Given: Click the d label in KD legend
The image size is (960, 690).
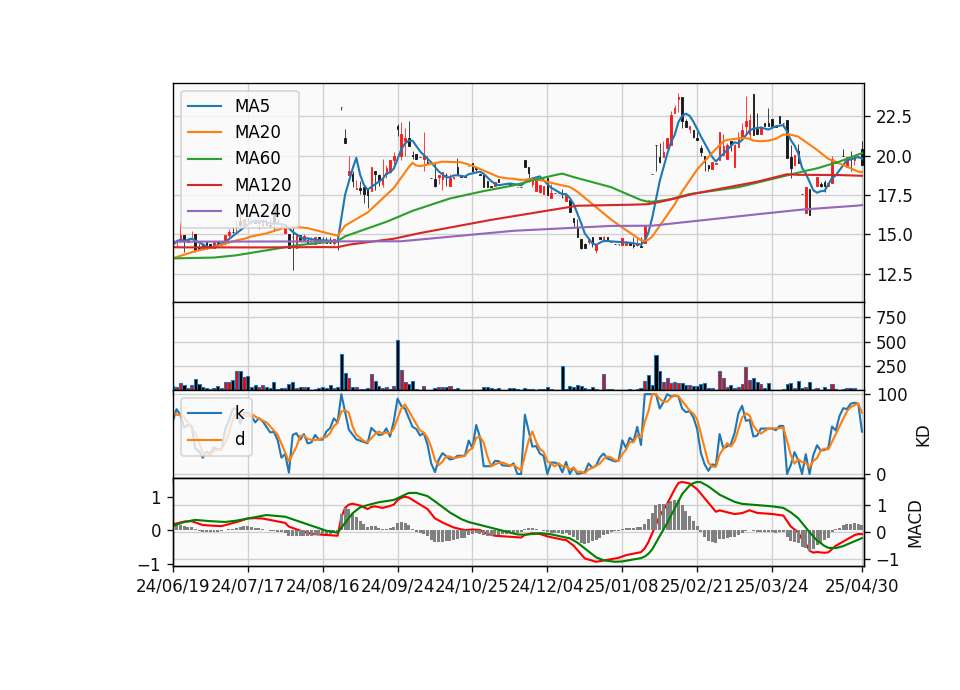Looking at the screenshot, I should pyautogui.click(x=240, y=439).
